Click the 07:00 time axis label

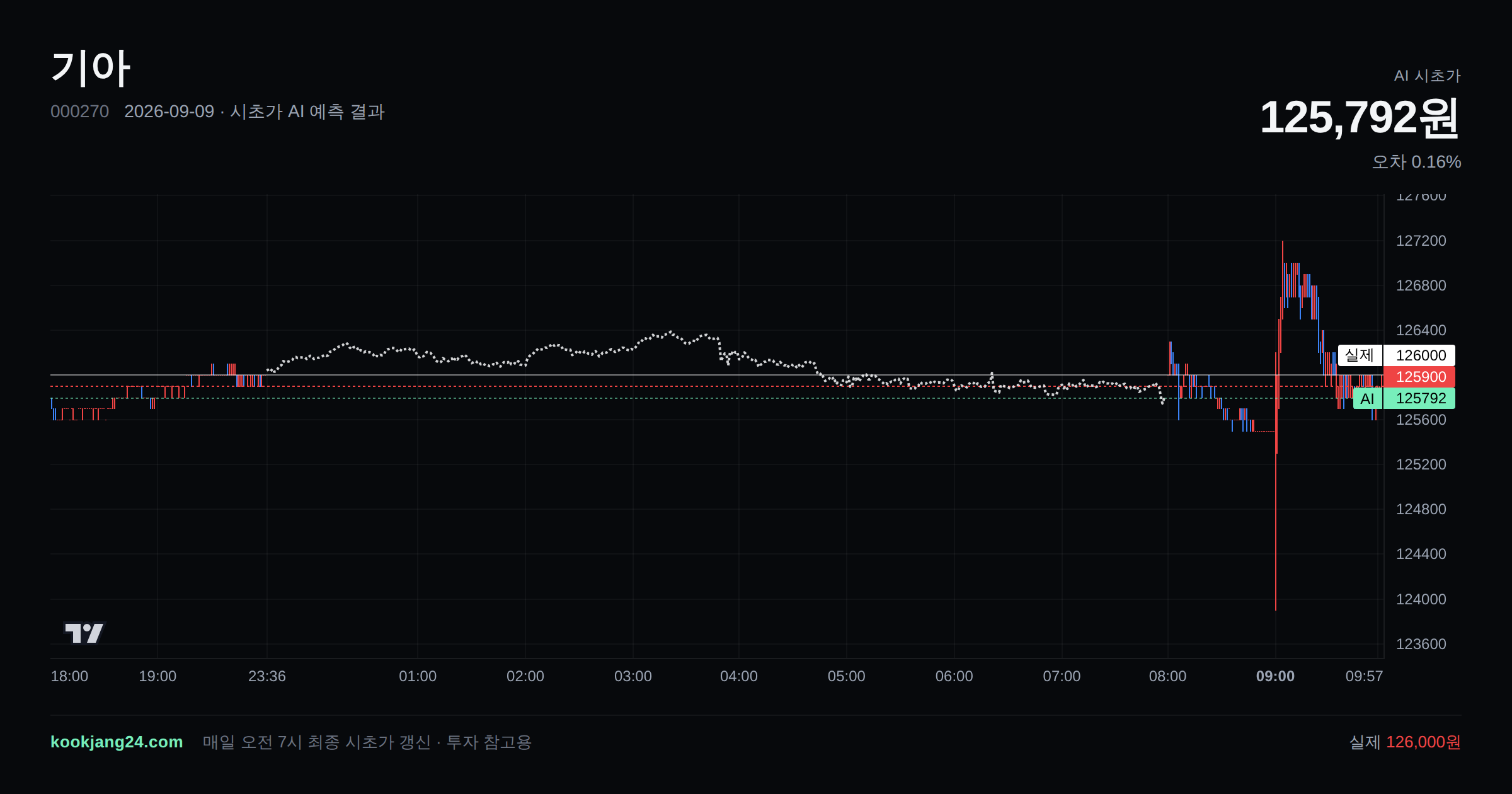[x=1062, y=676]
